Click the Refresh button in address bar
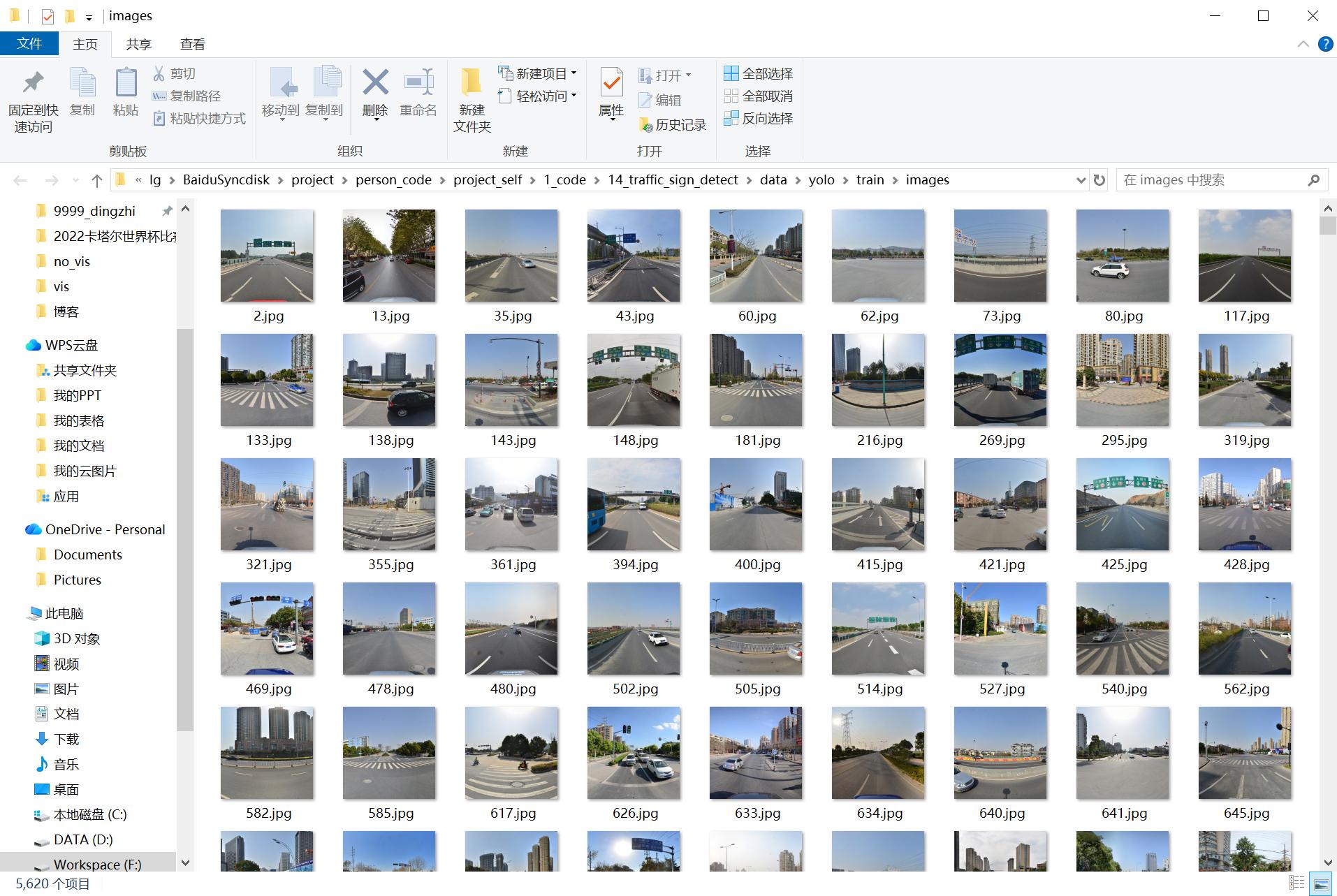This screenshot has width=1337, height=896. click(1099, 180)
